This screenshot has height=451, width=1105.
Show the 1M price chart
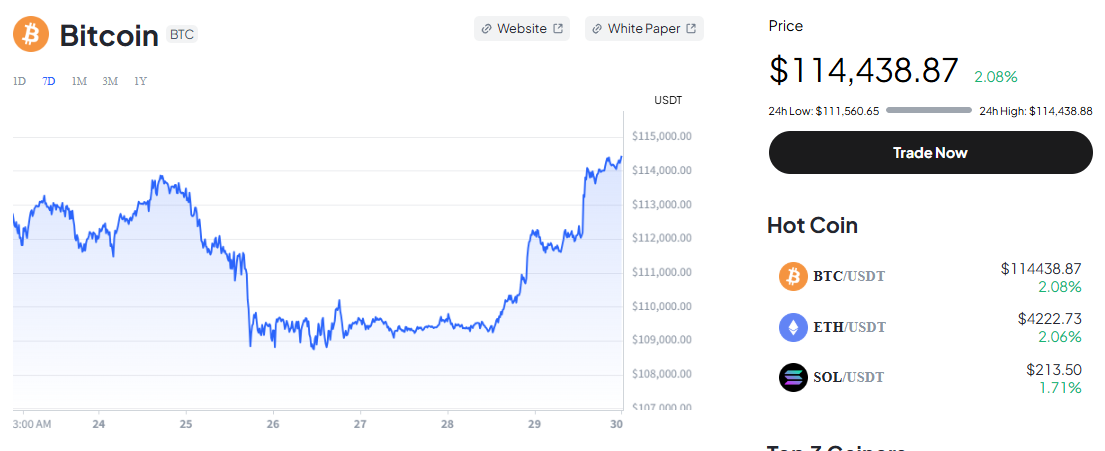[x=79, y=81]
